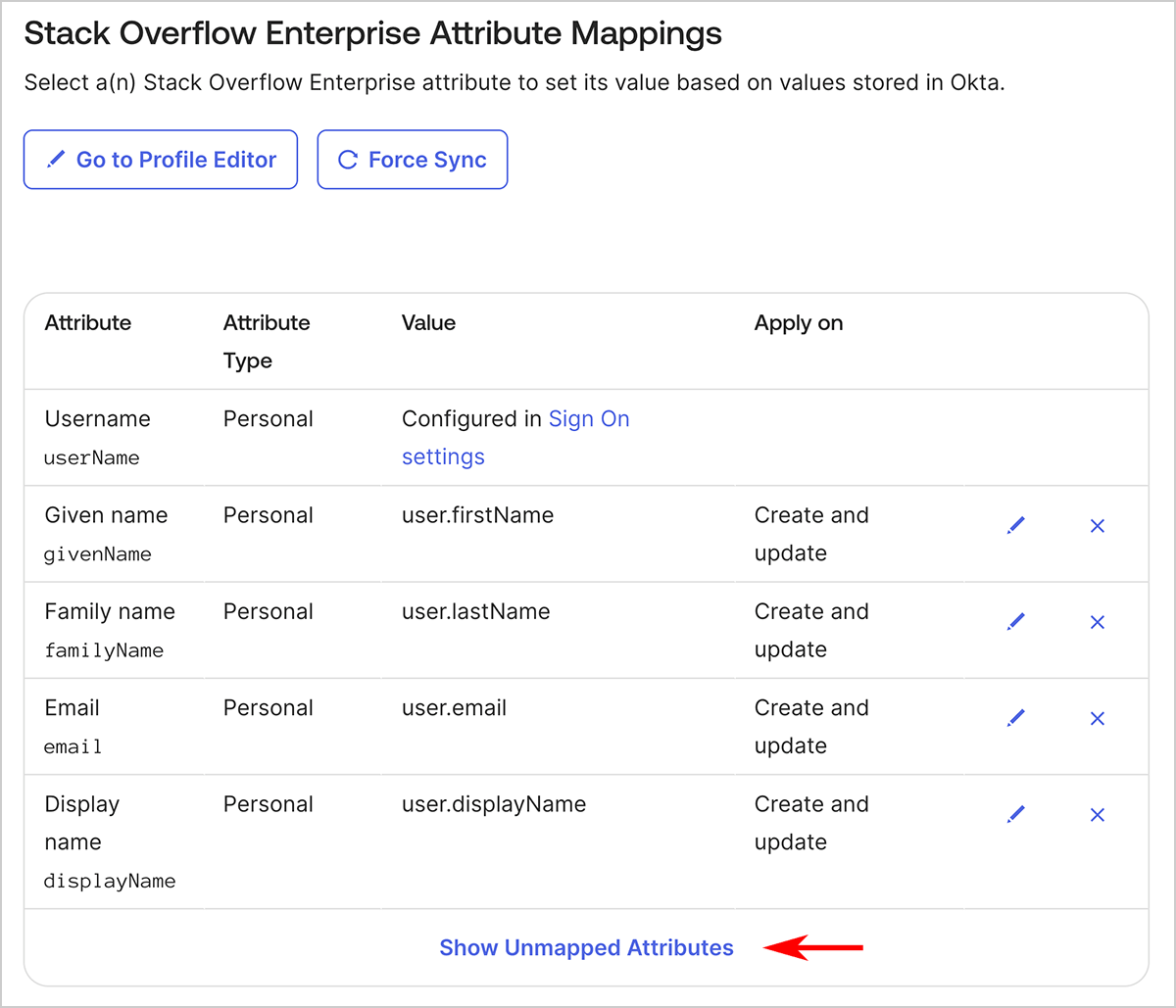Click the Value column header

(428, 323)
